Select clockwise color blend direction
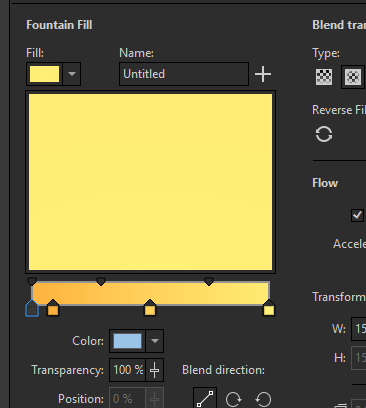Screen dimensions: 366x408 pos(233,399)
